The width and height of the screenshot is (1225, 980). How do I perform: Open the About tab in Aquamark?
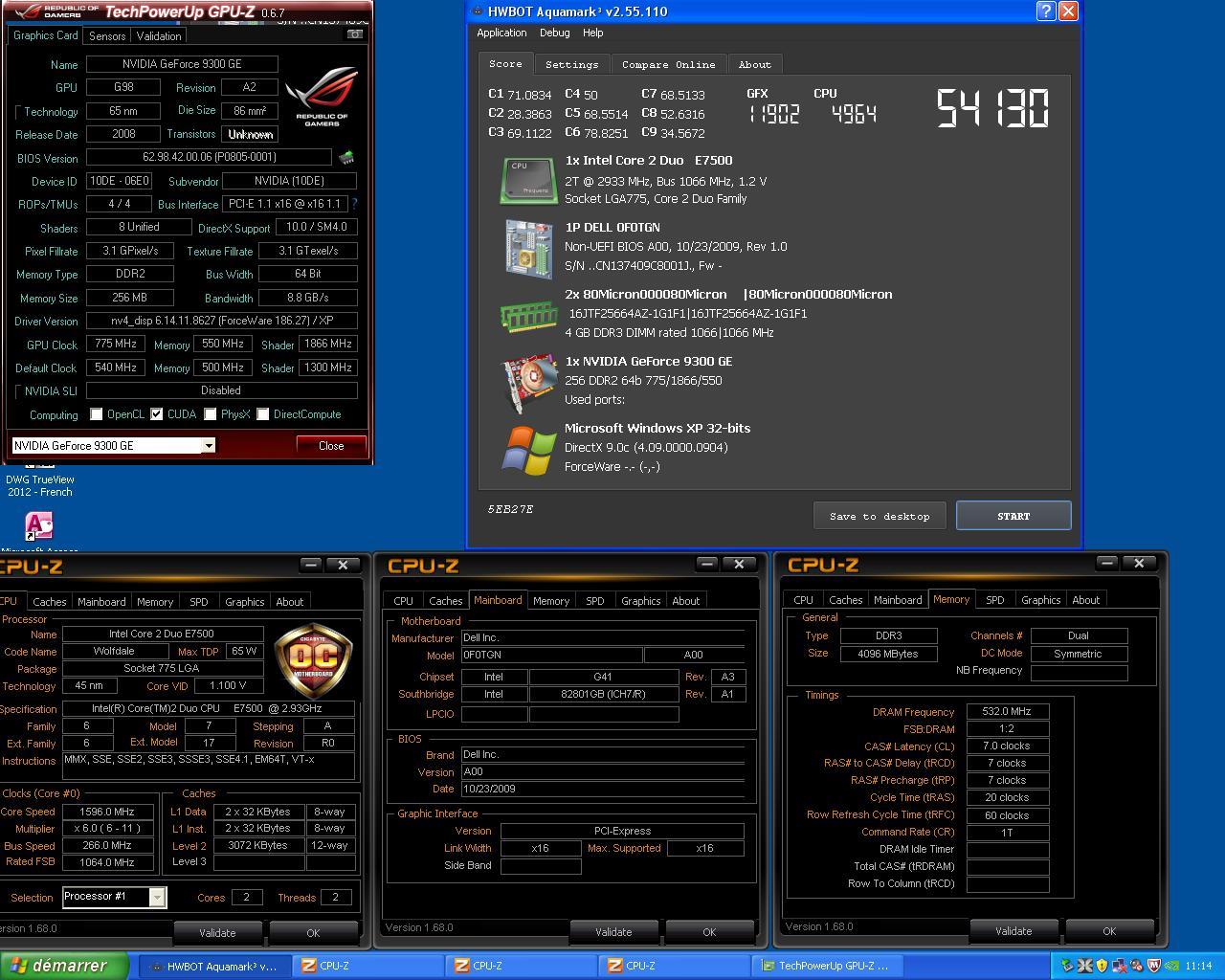754,64
